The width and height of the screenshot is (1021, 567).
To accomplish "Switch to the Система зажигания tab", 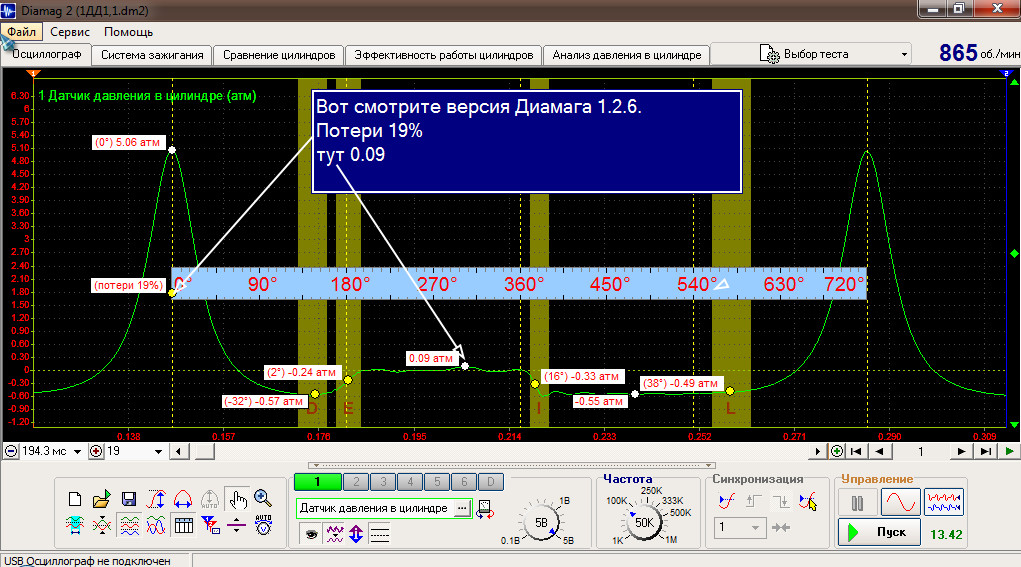I will [152, 55].
